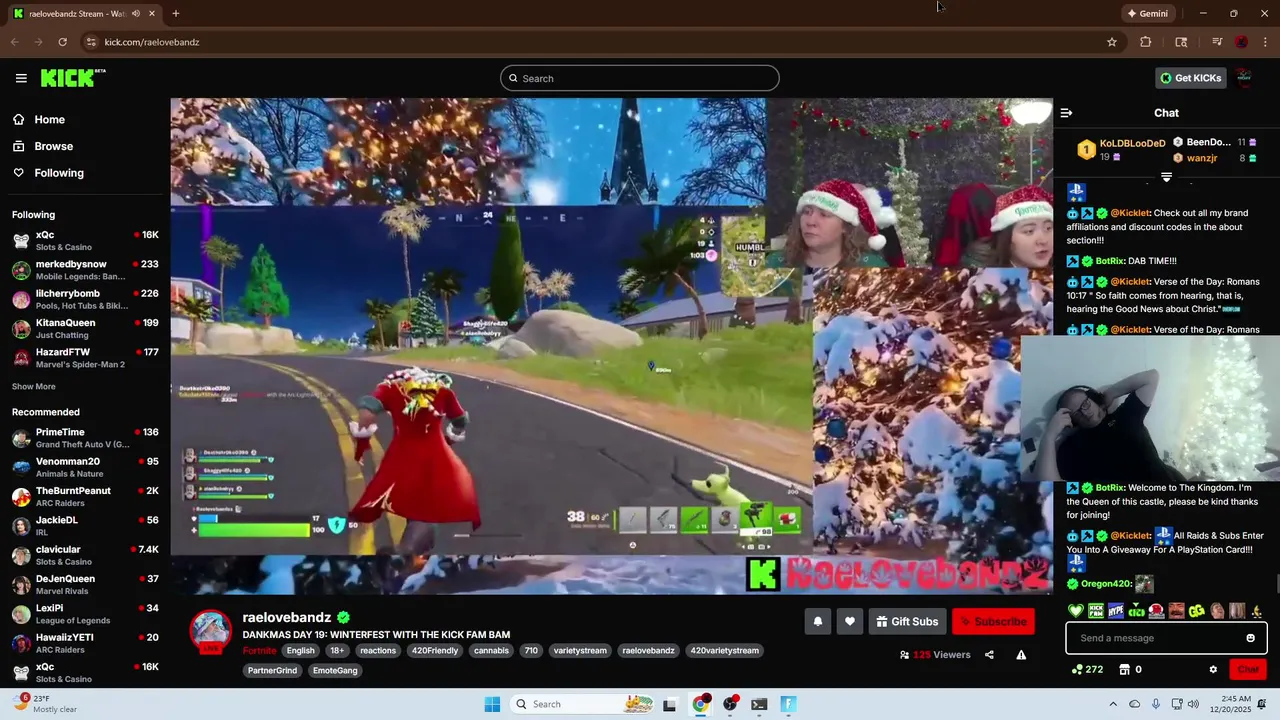Click the stream video player
Image resolution: width=1280 pixels, height=720 pixels.
click(611, 346)
